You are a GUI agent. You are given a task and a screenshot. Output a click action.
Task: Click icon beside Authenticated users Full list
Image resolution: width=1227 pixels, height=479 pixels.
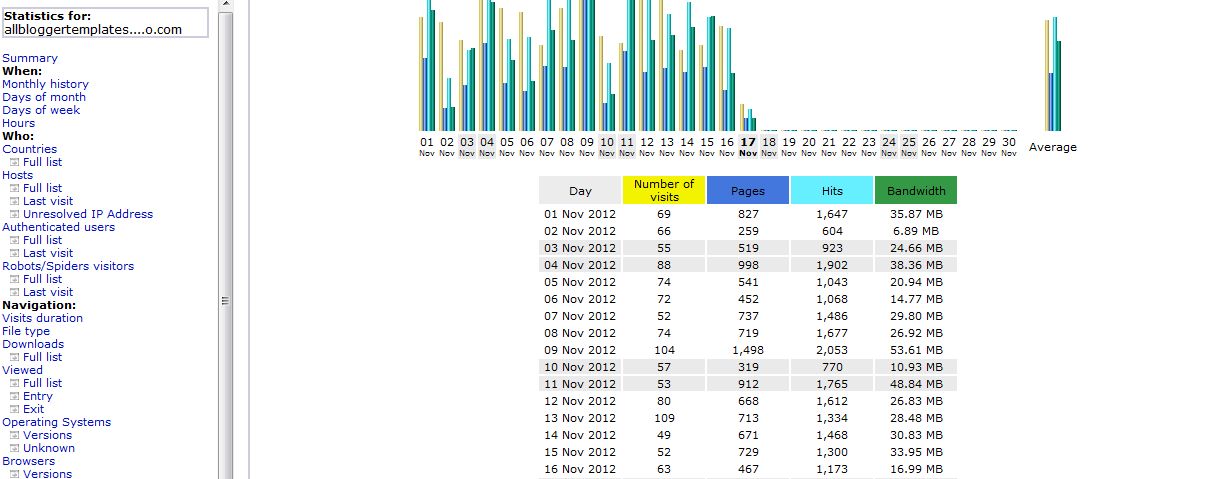coord(15,240)
